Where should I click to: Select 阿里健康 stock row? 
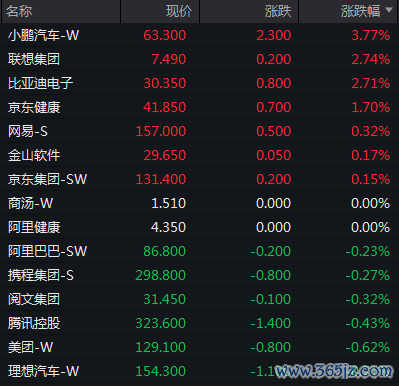(x=199, y=227)
